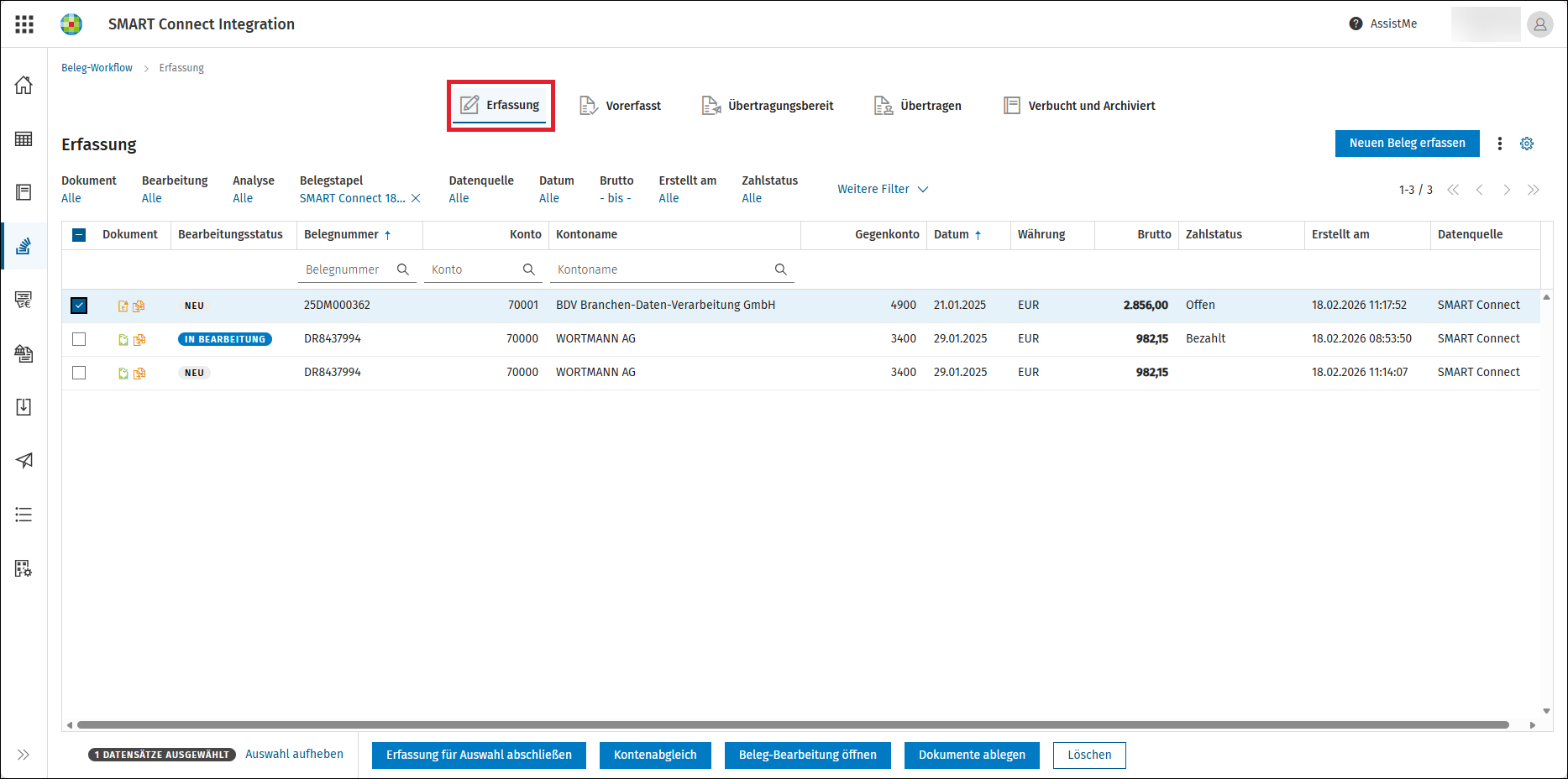Open the grid-with-gear settings icon in sidebar
The width and height of the screenshot is (1568, 779).
click(24, 568)
